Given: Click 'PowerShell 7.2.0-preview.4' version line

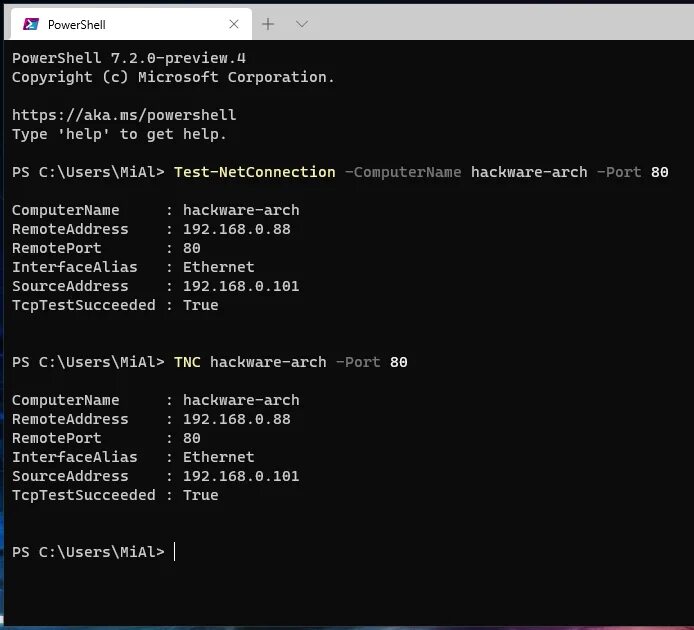Looking at the screenshot, I should click(129, 58).
